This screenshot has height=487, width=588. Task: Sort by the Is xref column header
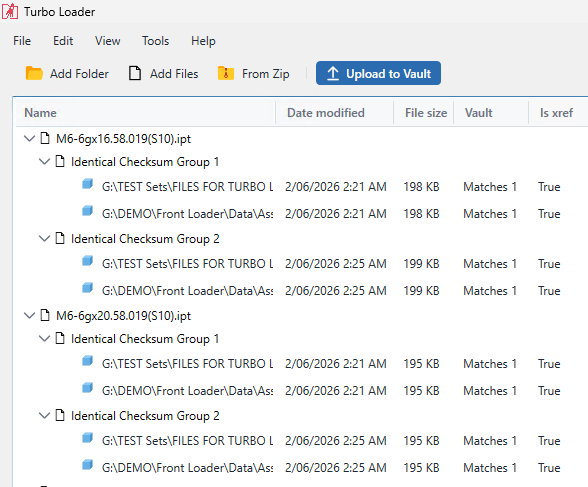(556, 112)
